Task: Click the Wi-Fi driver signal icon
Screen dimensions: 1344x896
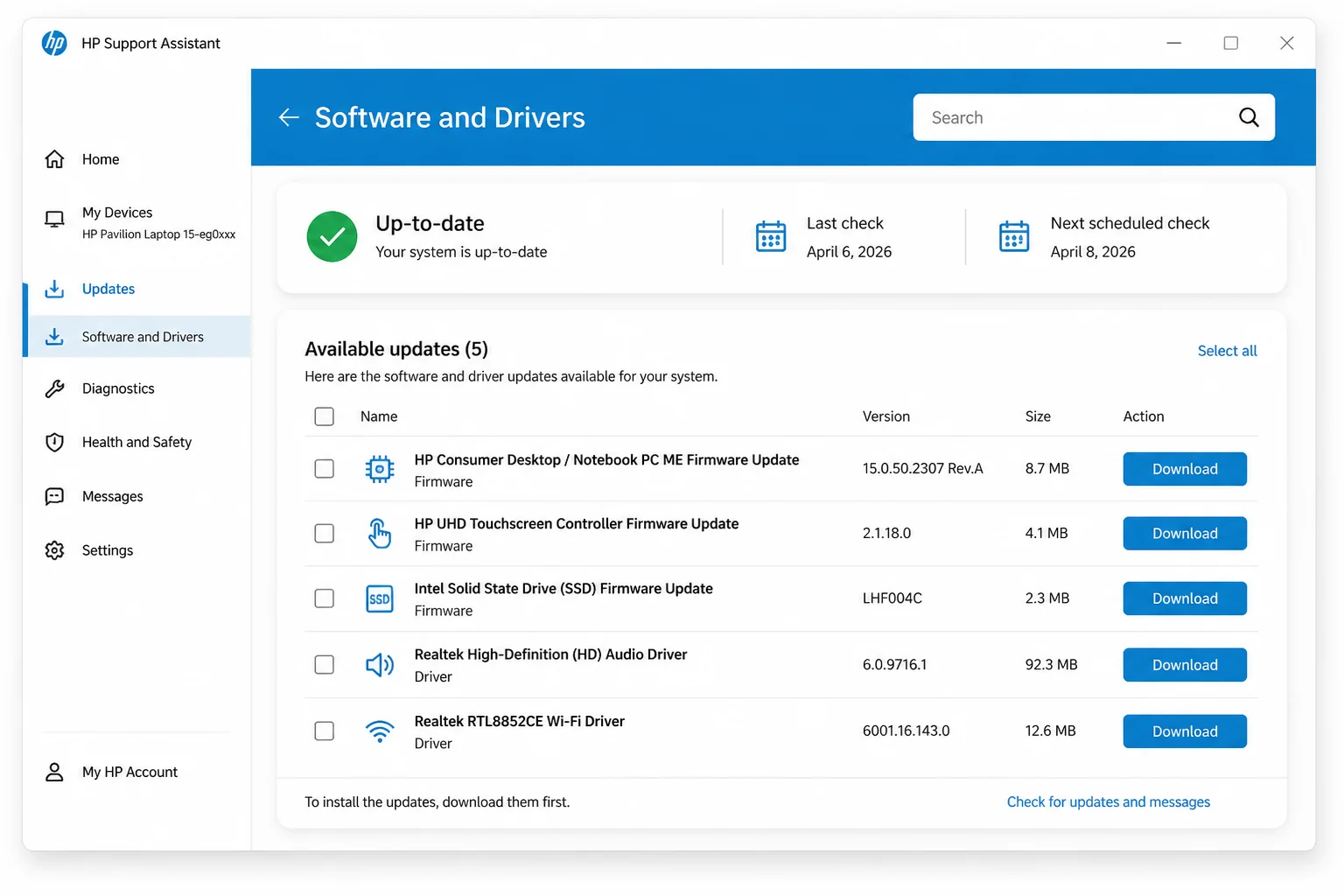Action: point(380,731)
